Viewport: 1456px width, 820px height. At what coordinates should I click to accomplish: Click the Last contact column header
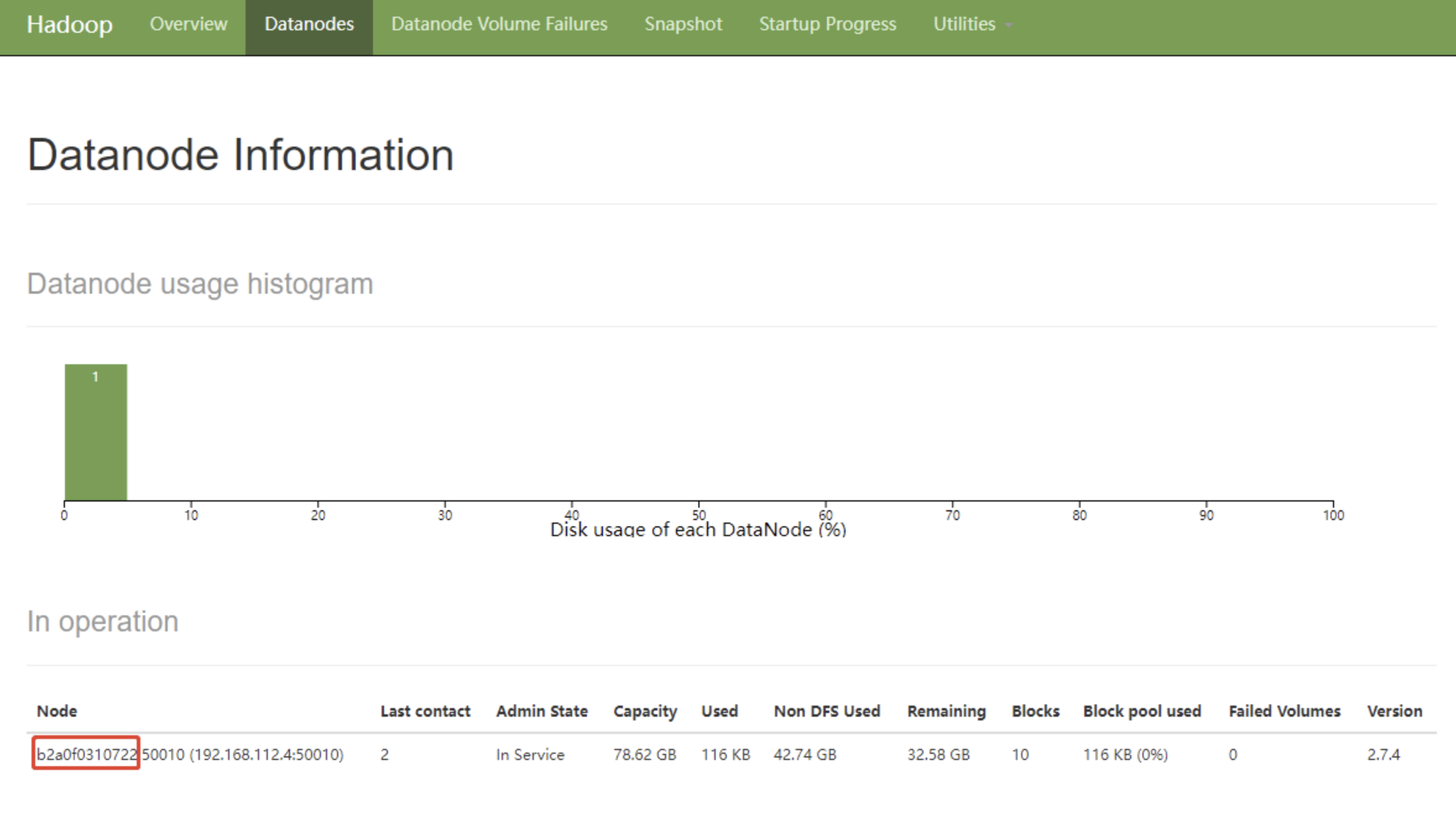425,711
